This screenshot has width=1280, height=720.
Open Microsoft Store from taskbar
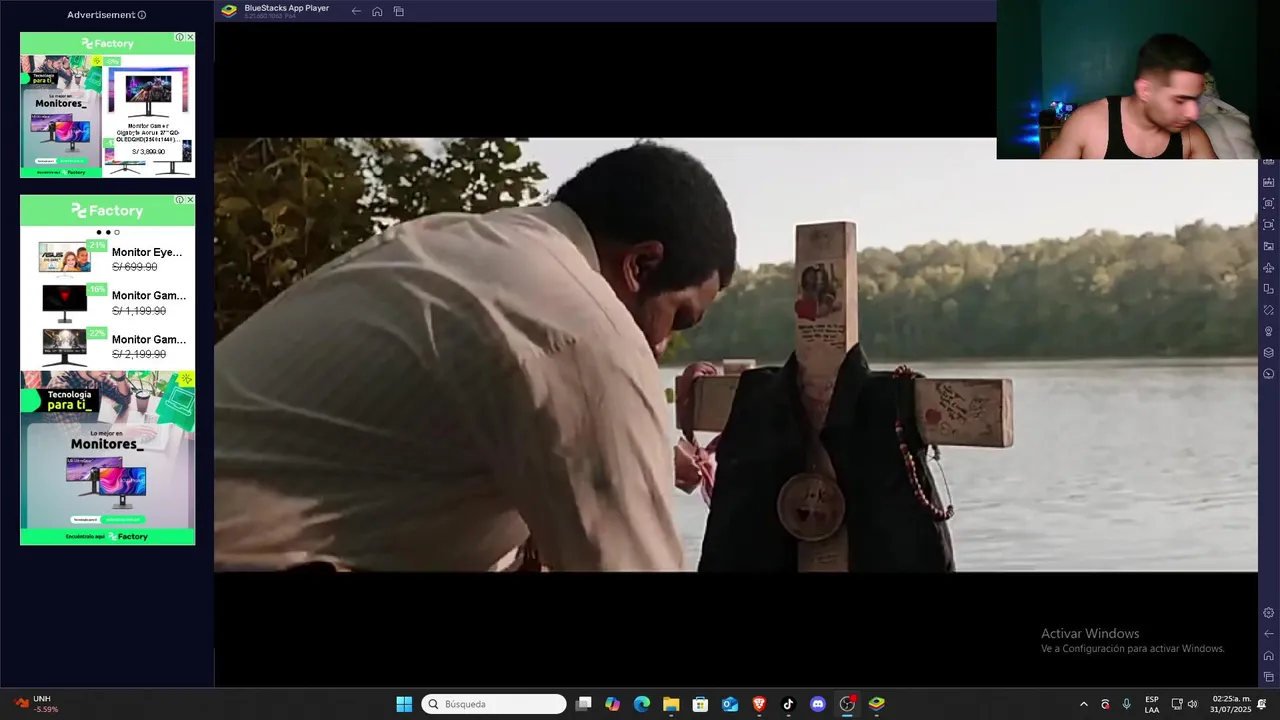(700, 704)
